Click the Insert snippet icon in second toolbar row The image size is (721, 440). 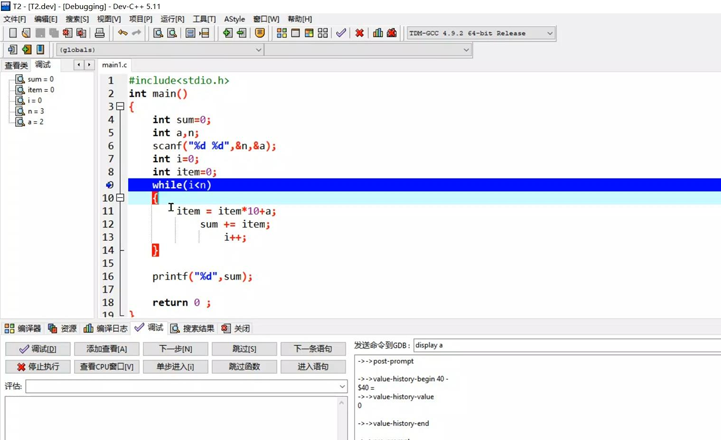pyautogui.click(x=13, y=50)
